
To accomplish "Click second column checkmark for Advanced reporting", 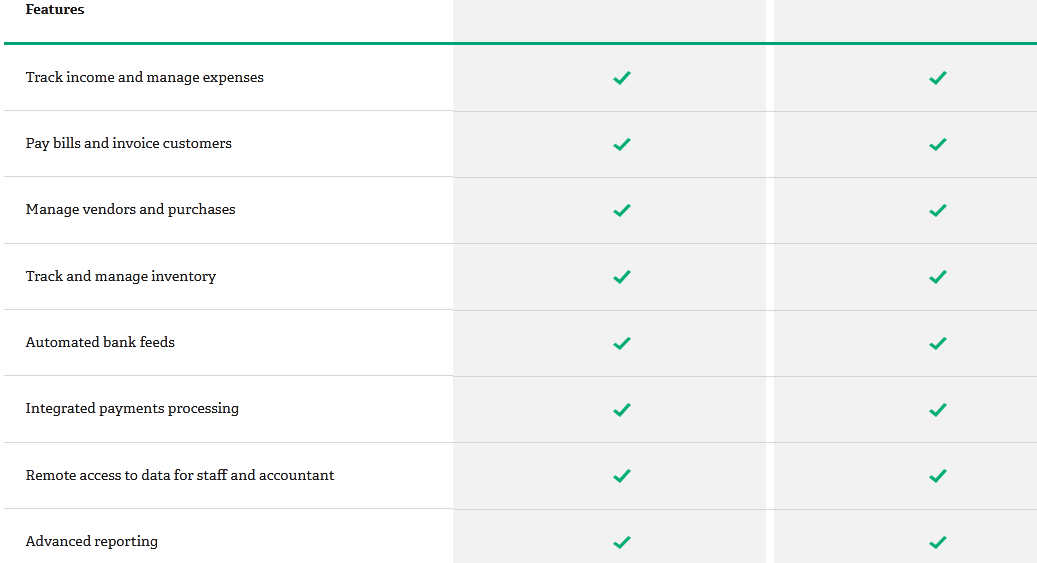I will (938, 542).
